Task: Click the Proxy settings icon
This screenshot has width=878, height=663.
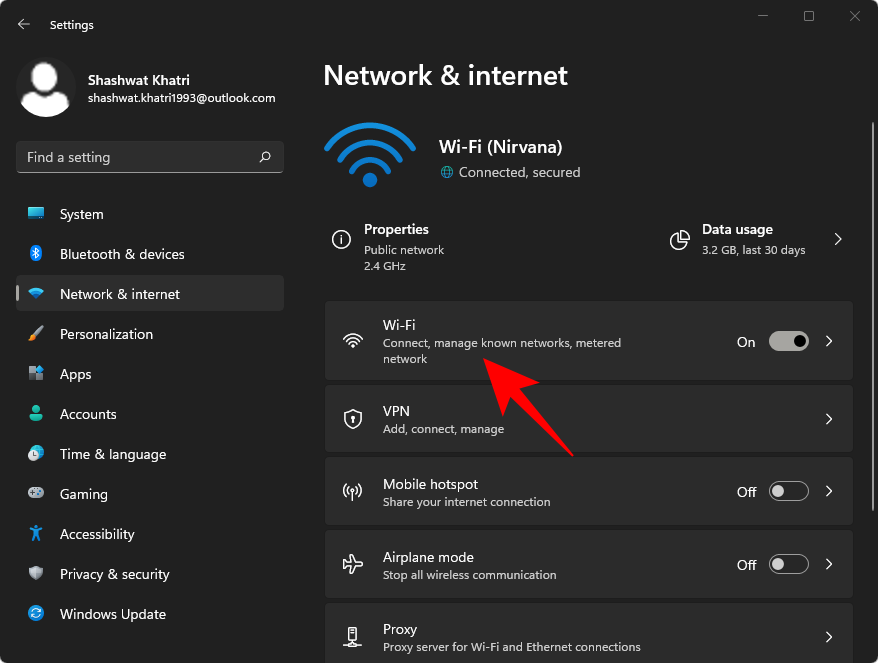Action: pos(353,637)
